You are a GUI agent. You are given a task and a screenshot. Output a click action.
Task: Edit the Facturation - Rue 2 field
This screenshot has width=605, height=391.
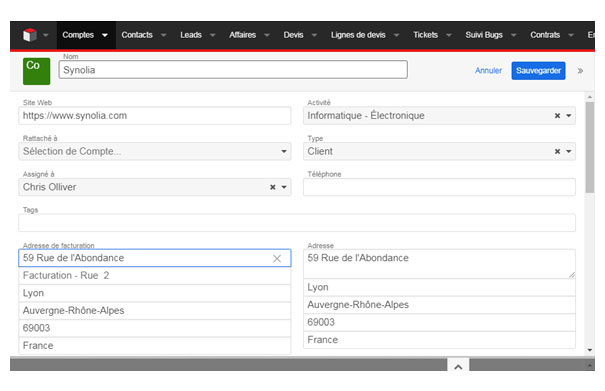coord(155,276)
